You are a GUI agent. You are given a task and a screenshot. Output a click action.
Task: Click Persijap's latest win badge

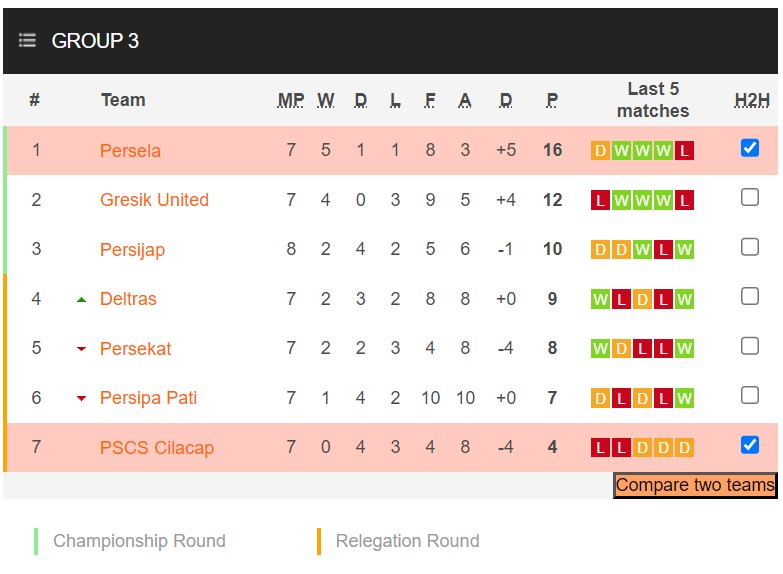684,250
